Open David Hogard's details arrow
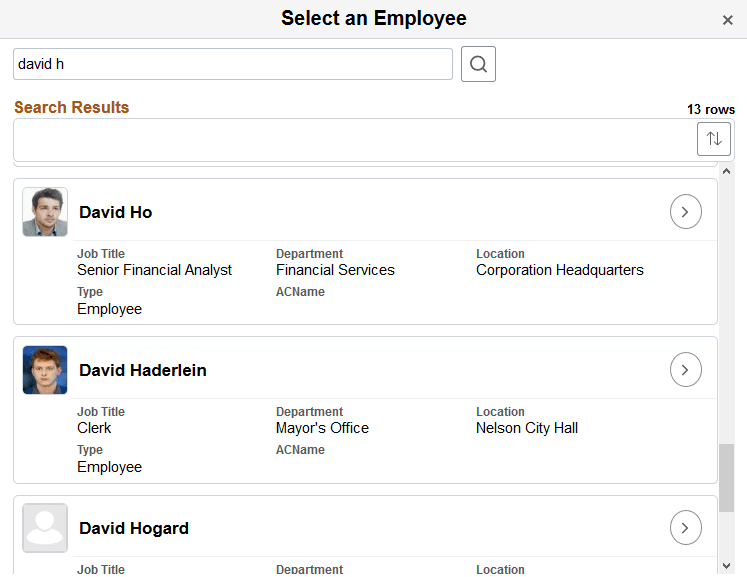 pos(685,528)
